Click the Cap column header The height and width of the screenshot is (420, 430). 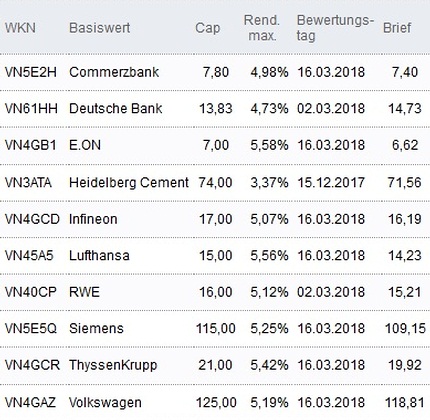(208, 28)
